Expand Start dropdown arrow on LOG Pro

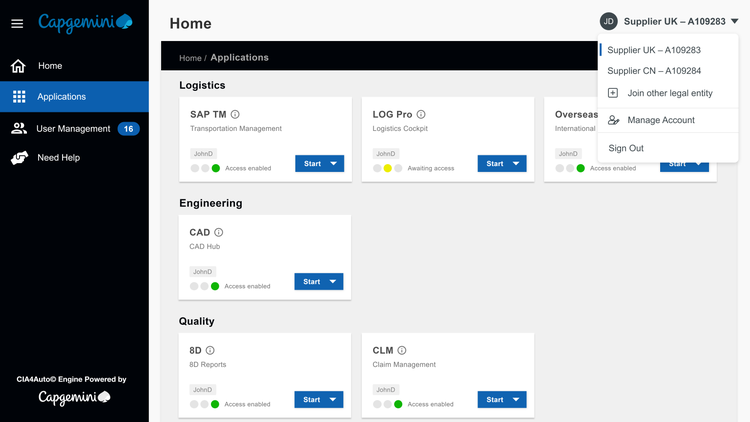pos(516,164)
